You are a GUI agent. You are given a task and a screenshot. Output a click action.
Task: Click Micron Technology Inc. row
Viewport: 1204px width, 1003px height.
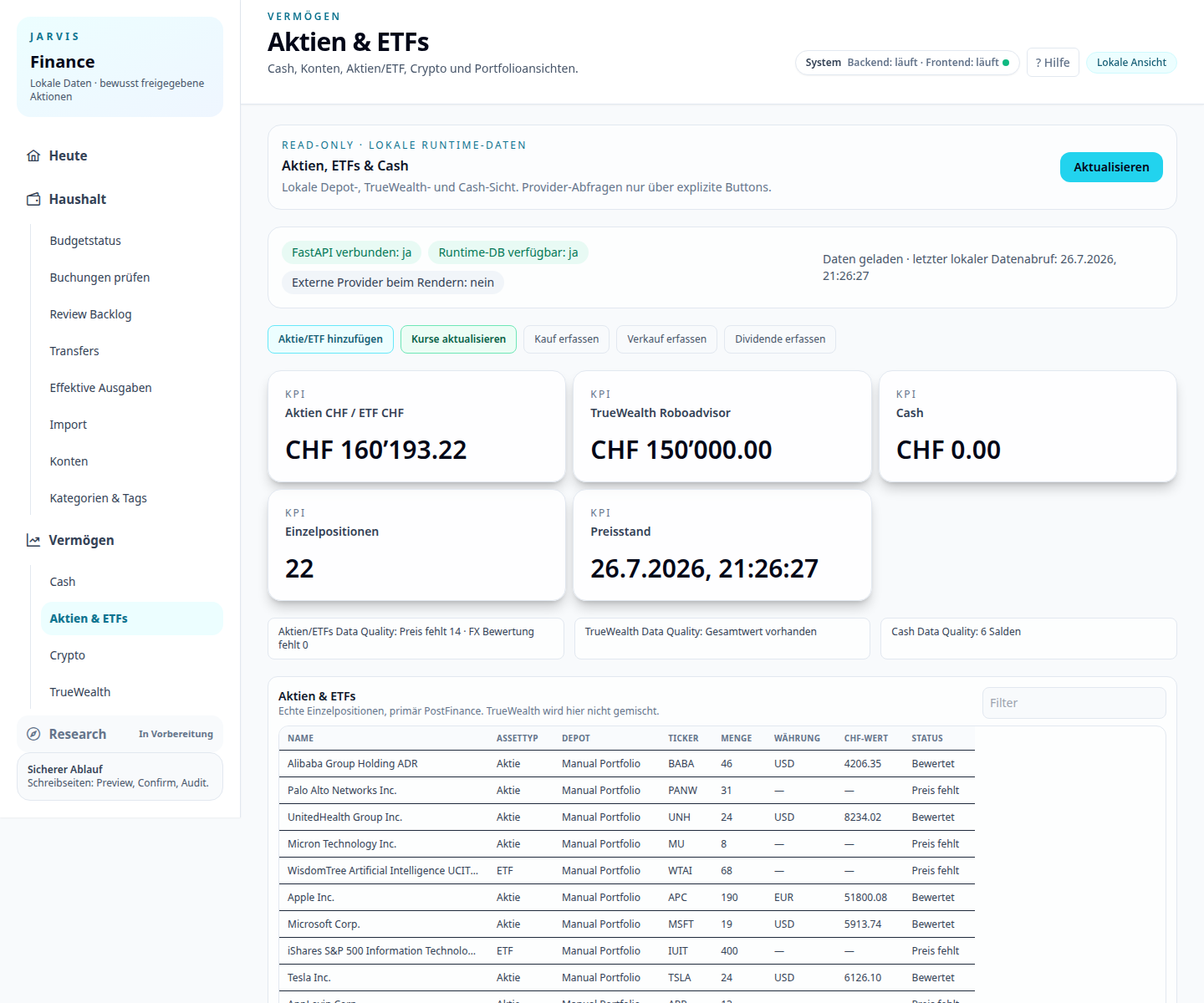pyautogui.click(x=627, y=844)
